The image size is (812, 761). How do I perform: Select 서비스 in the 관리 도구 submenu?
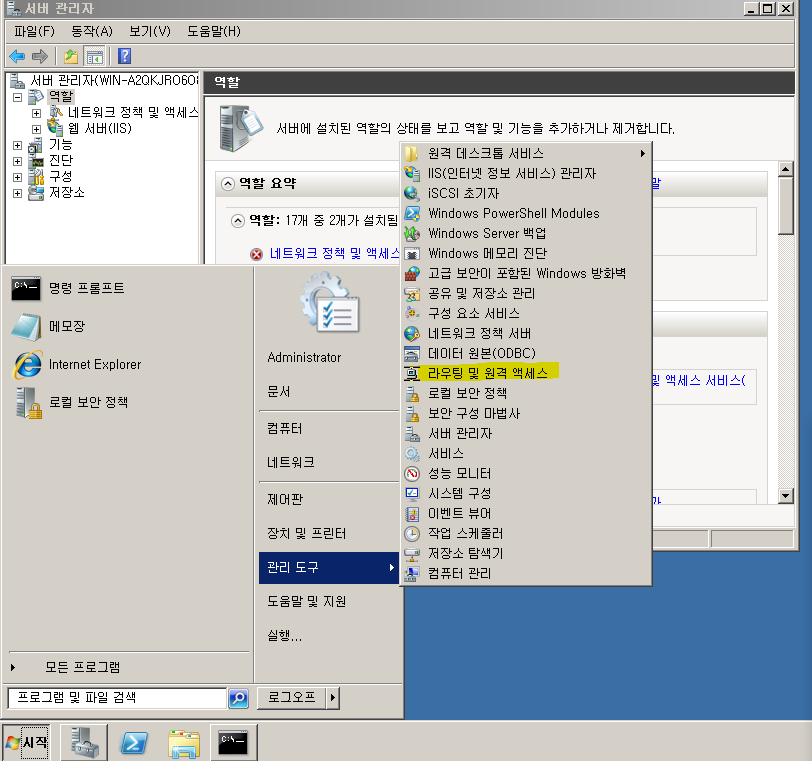click(526, 454)
